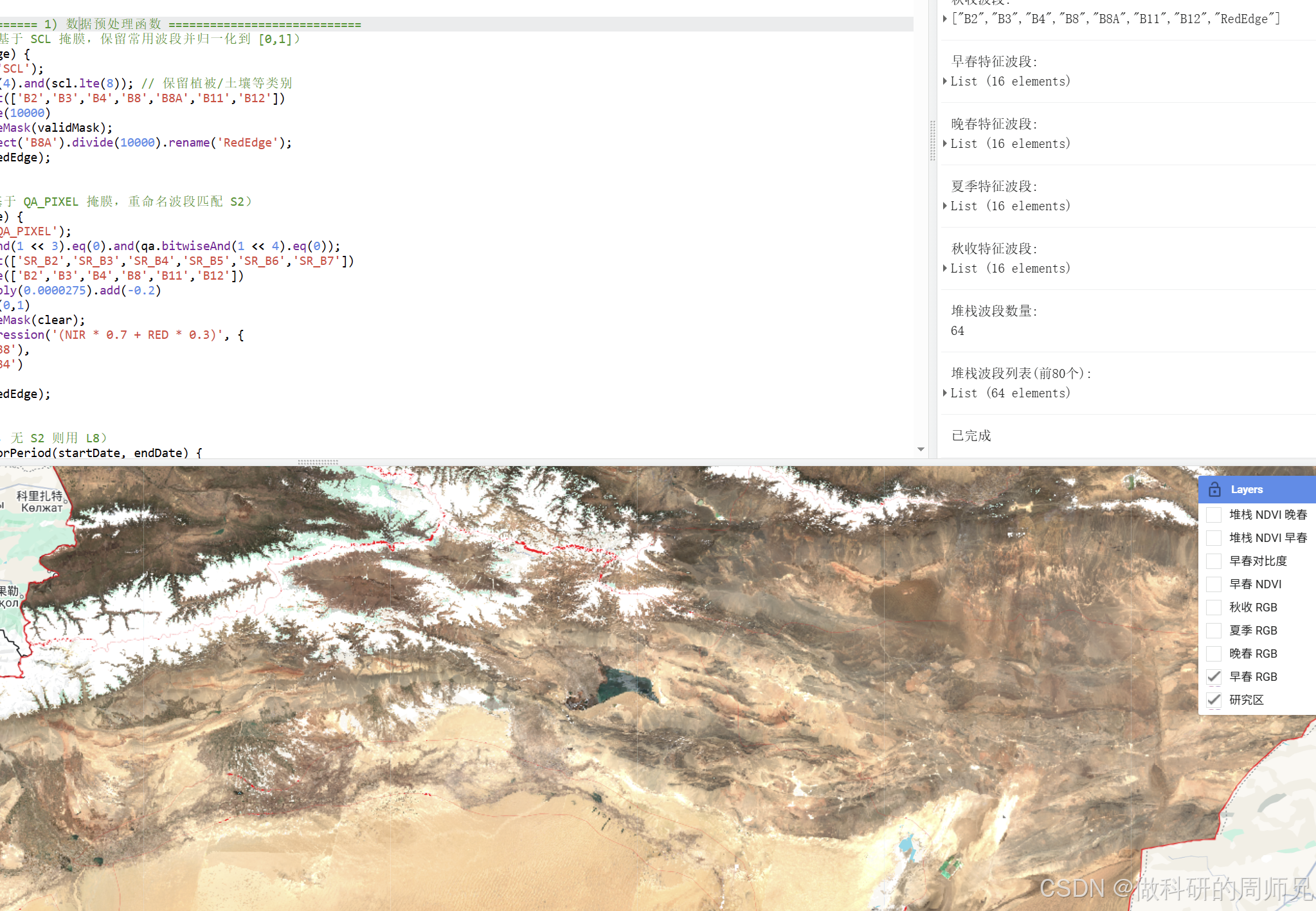This screenshot has height=911, width=1316.
Task: Click the scroll-down arrow of the console scrollbar
Action: (1311, 450)
